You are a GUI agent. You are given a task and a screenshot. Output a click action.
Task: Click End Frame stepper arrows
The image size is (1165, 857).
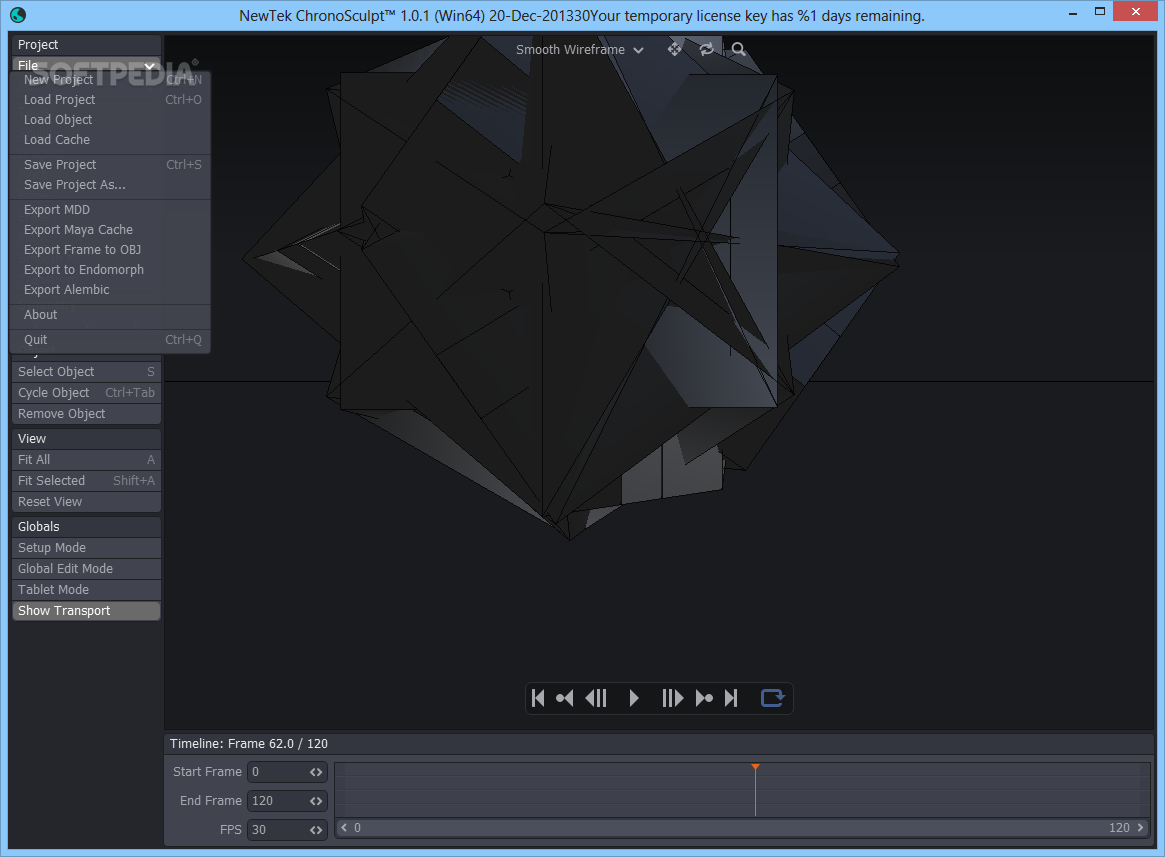(317, 801)
